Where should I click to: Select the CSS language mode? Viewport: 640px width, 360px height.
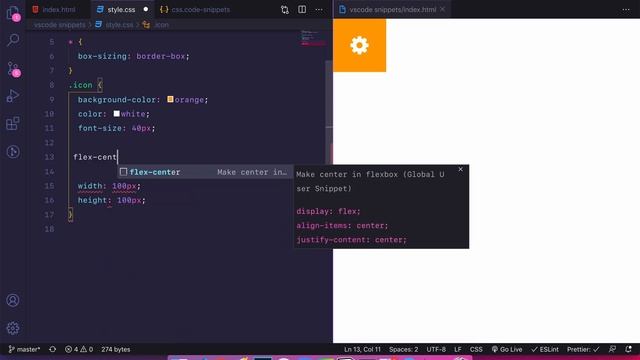(x=476, y=349)
